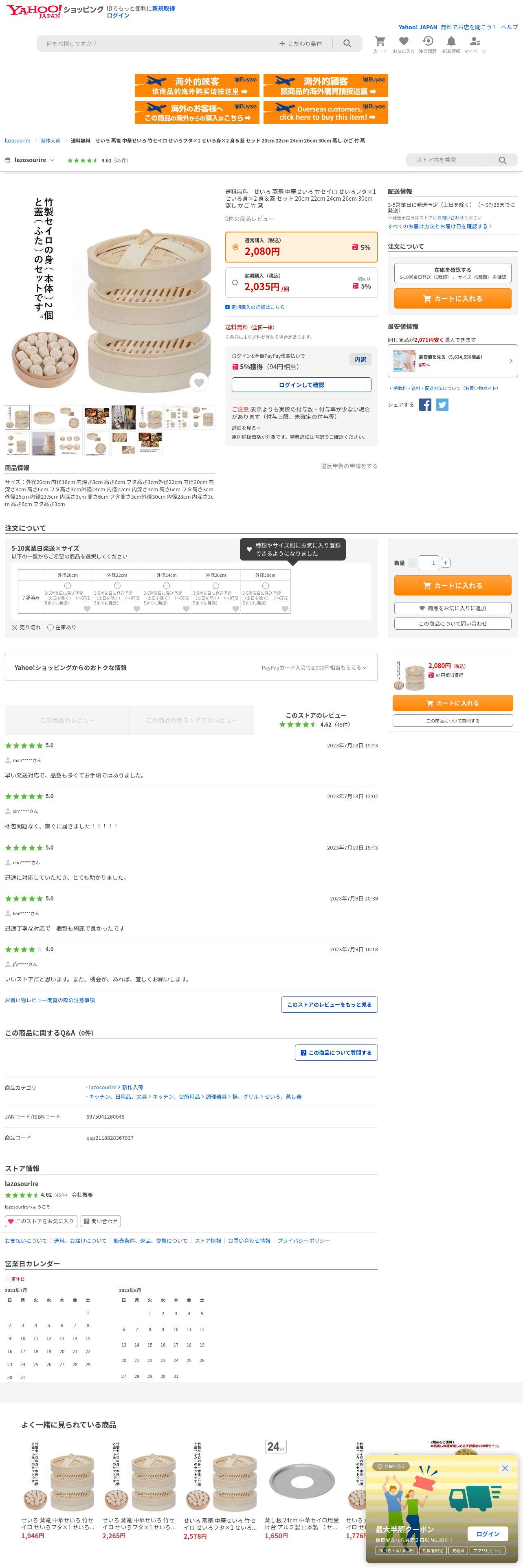Open Overseas customers Buyee banner
523x1568 pixels.
pyautogui.click(x=326, y=113)
